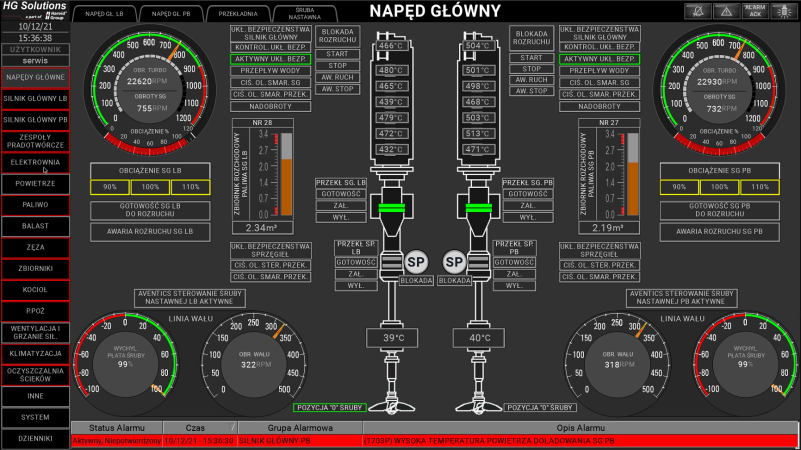Click the 90% indicator under OBCIĄŻENIE SG LB
801x450 pixels.
[x=110, y=187]
